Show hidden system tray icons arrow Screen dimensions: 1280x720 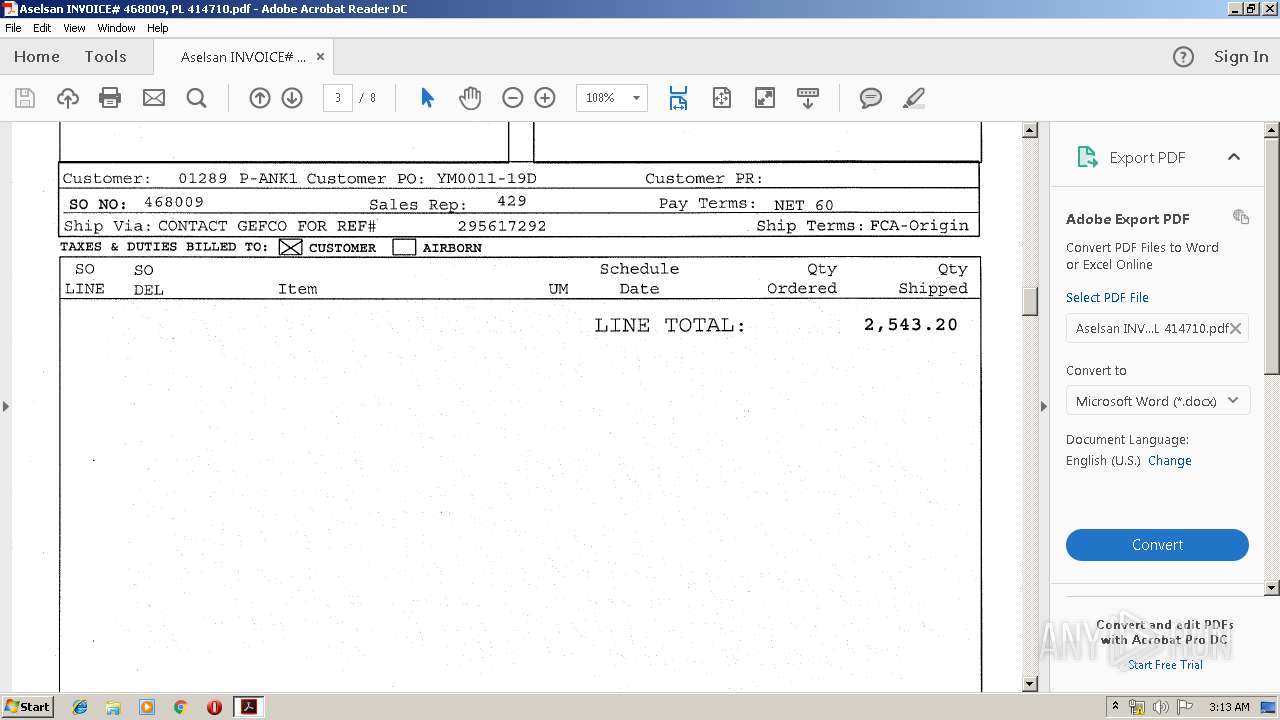click(1116, 707)
